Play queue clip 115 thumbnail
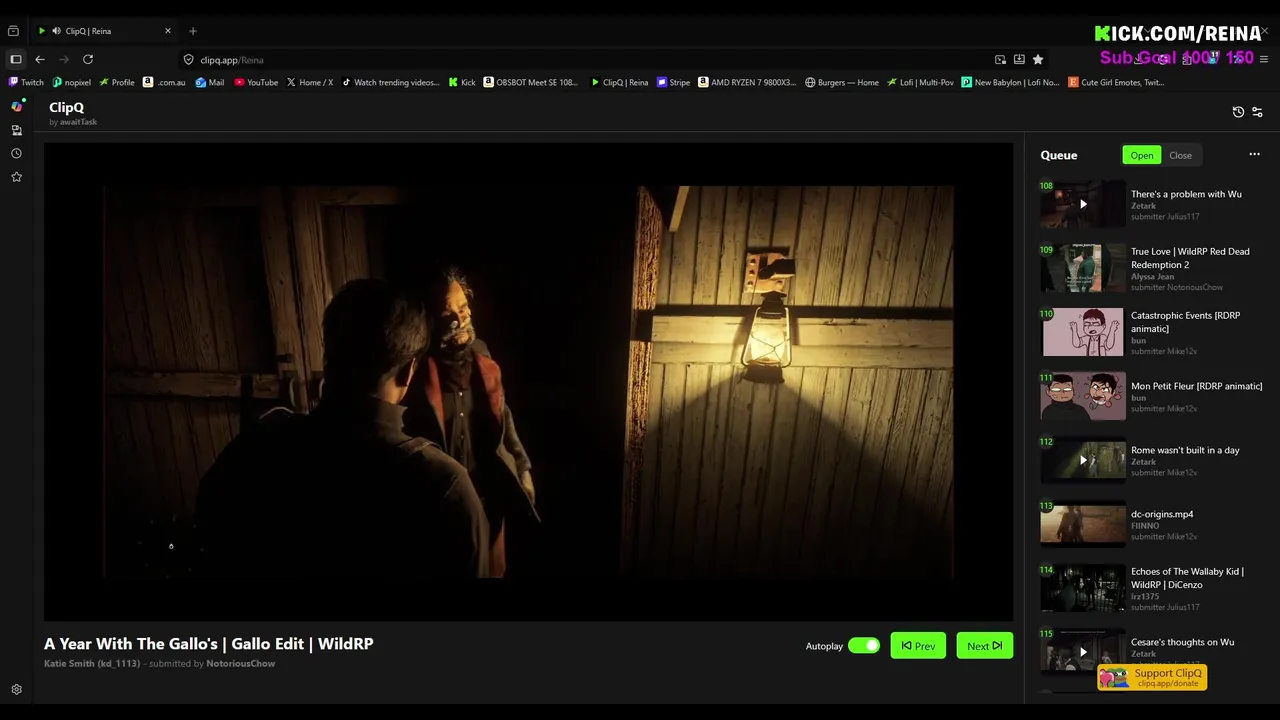 [x=1083, y=652]
